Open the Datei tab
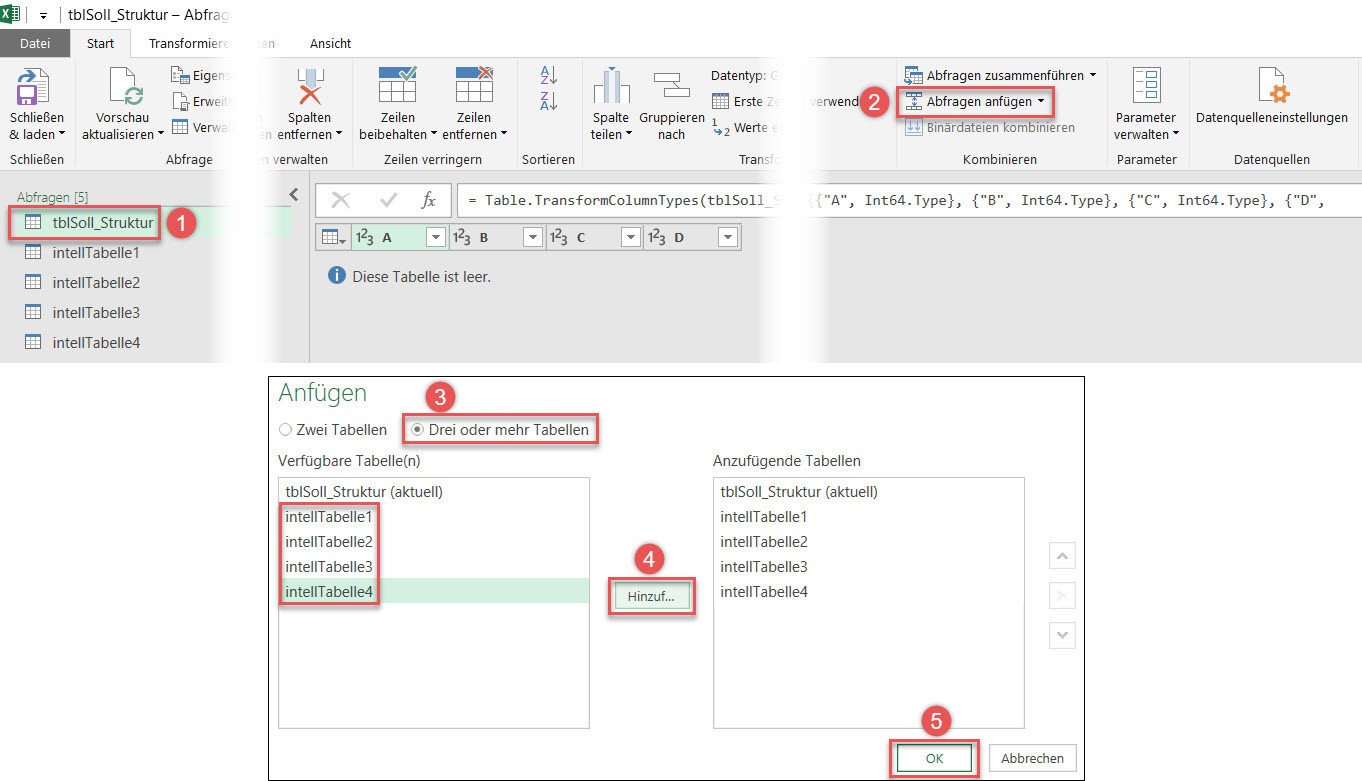The width and height of the screenshot is (1362, 781). (35, 43)
